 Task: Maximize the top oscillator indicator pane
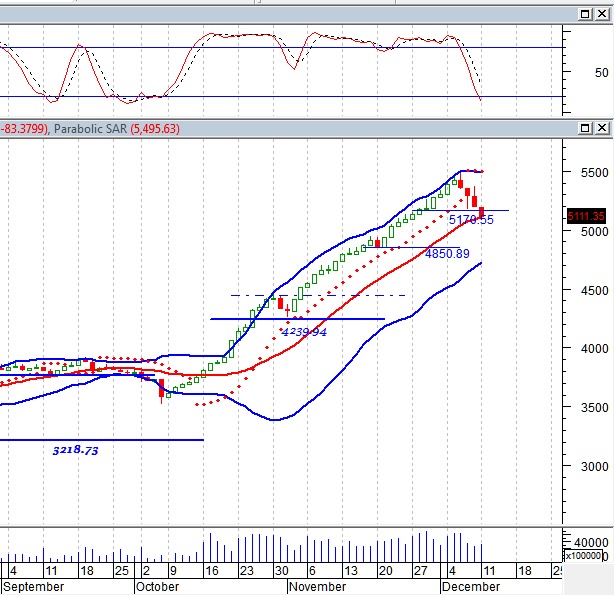(583, 13)
